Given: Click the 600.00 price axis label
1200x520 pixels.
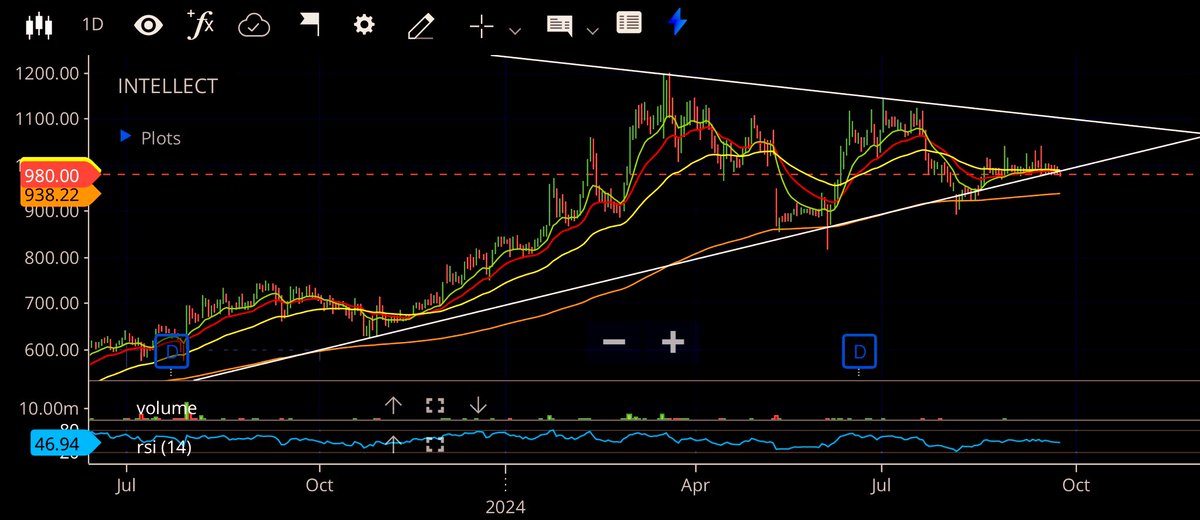Looking at the screenshot, I should (52, 349).
